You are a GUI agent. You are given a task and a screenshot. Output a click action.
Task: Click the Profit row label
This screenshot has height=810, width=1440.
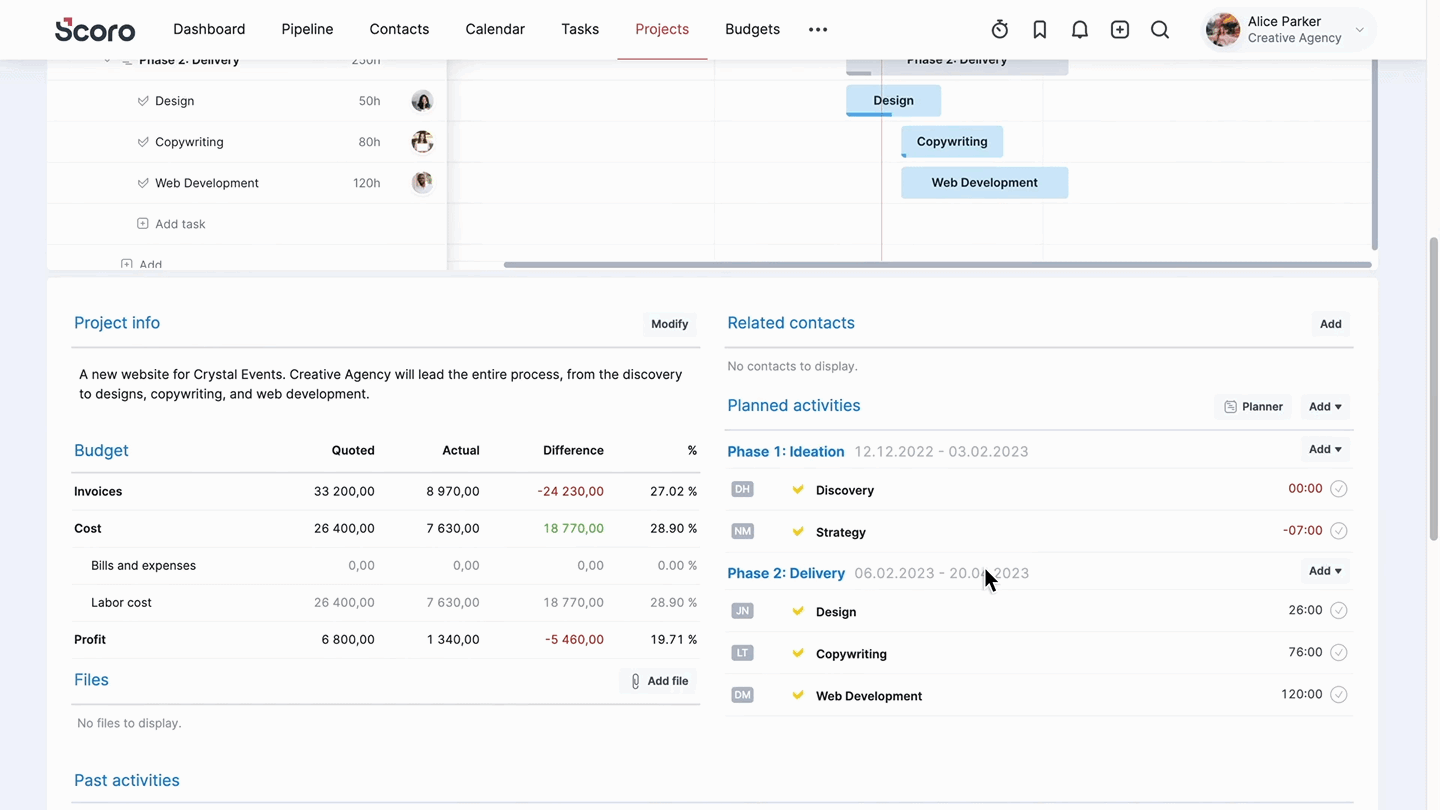[90, 639]
